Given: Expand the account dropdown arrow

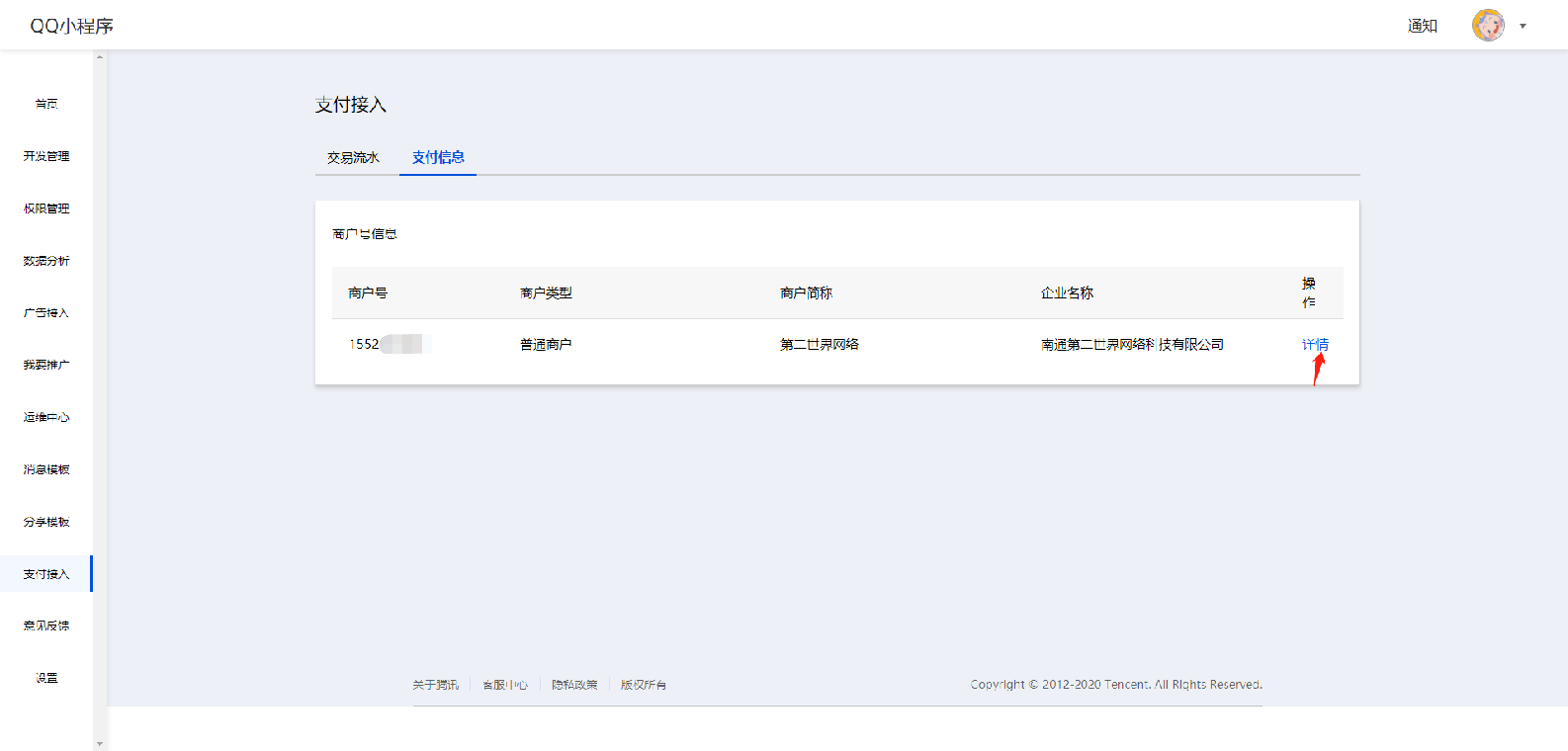Looking at the screenshot, I should [1523, 27].
